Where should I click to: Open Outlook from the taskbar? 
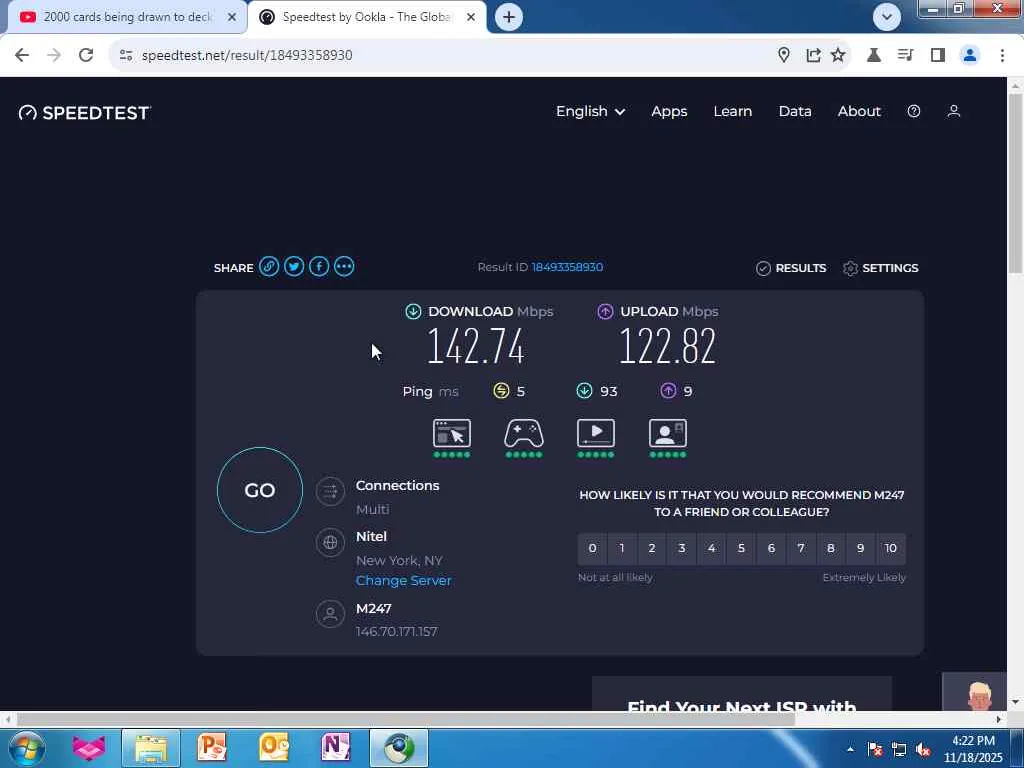pyautogui.click(x=274, y=748)
